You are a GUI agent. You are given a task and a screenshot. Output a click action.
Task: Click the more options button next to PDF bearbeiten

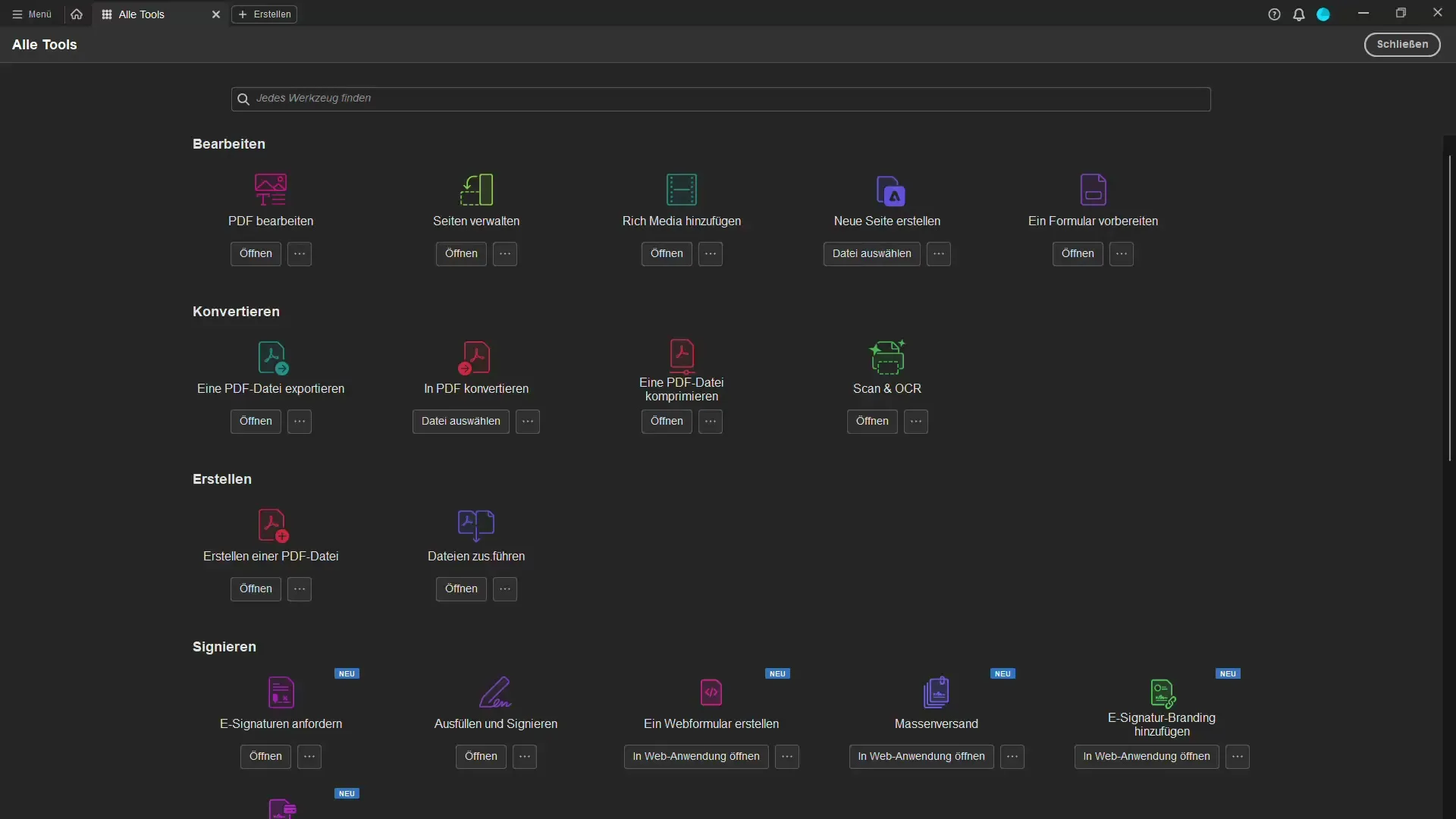pyautogui.click(x=300, y=253)
